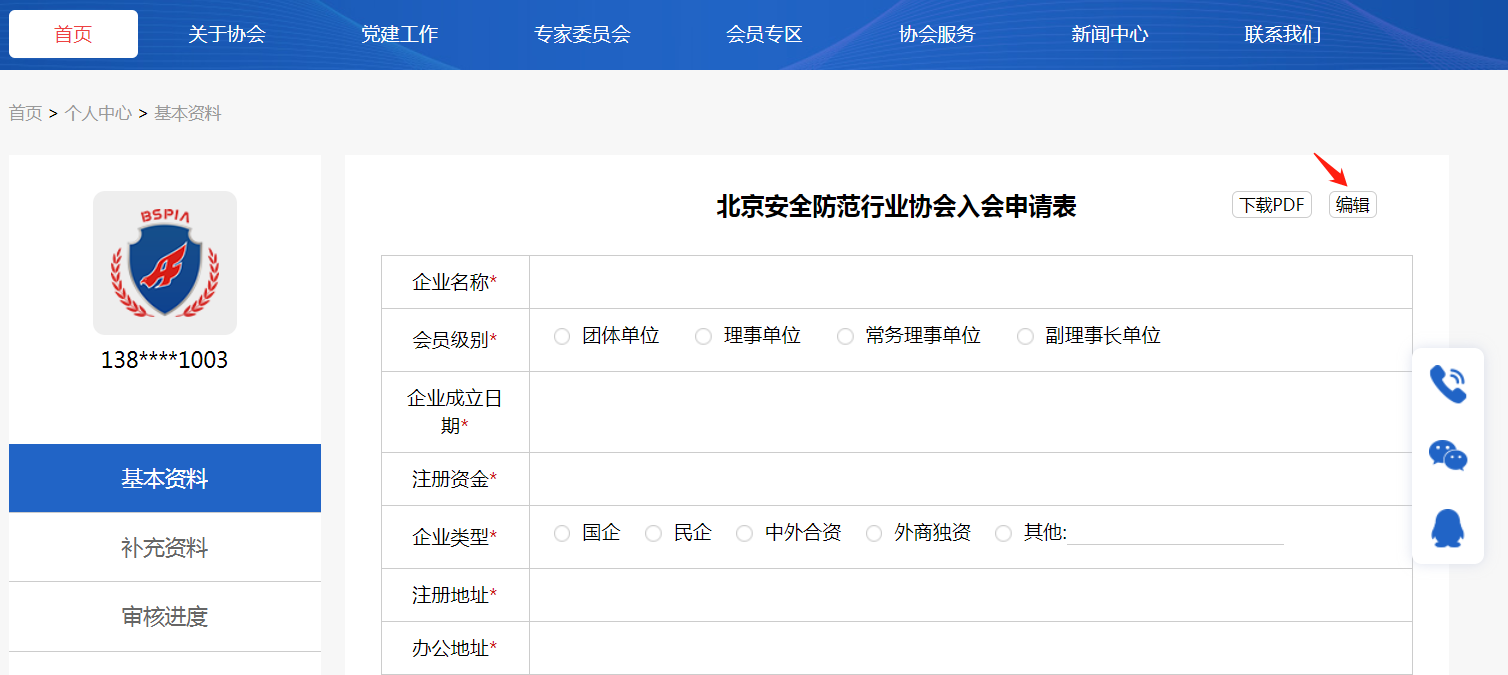
Task: Switch to 补充资料 sidebar tab
Action: (x=165, y=547)
